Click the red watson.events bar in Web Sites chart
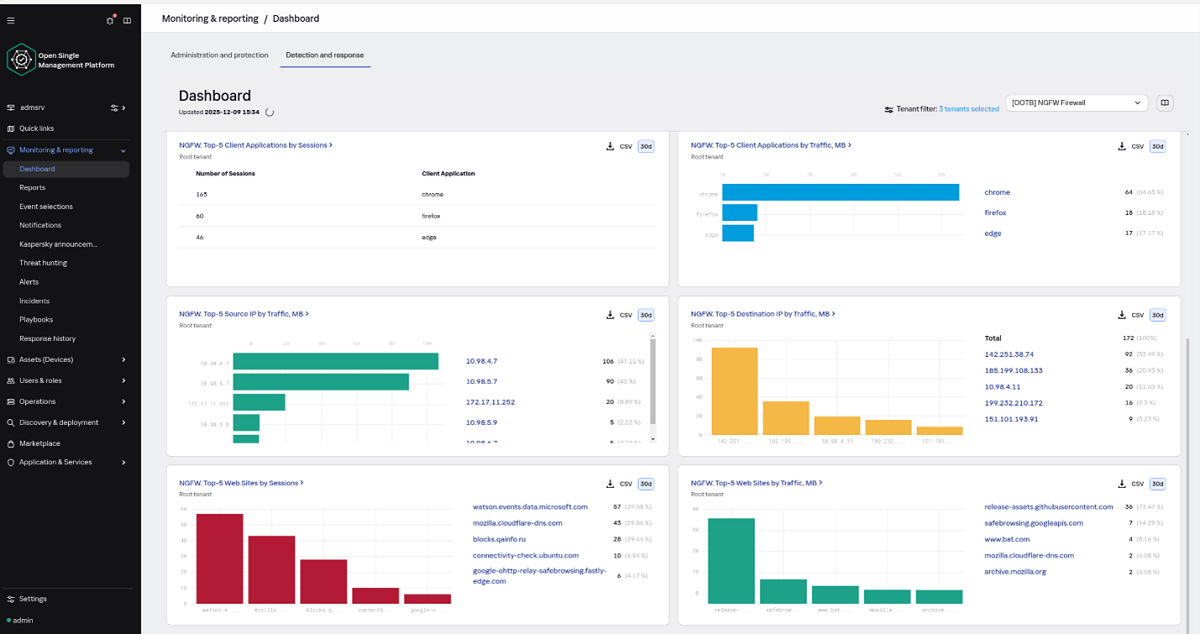The height and width of the screenshot is (634, 1200). point(219,558)
